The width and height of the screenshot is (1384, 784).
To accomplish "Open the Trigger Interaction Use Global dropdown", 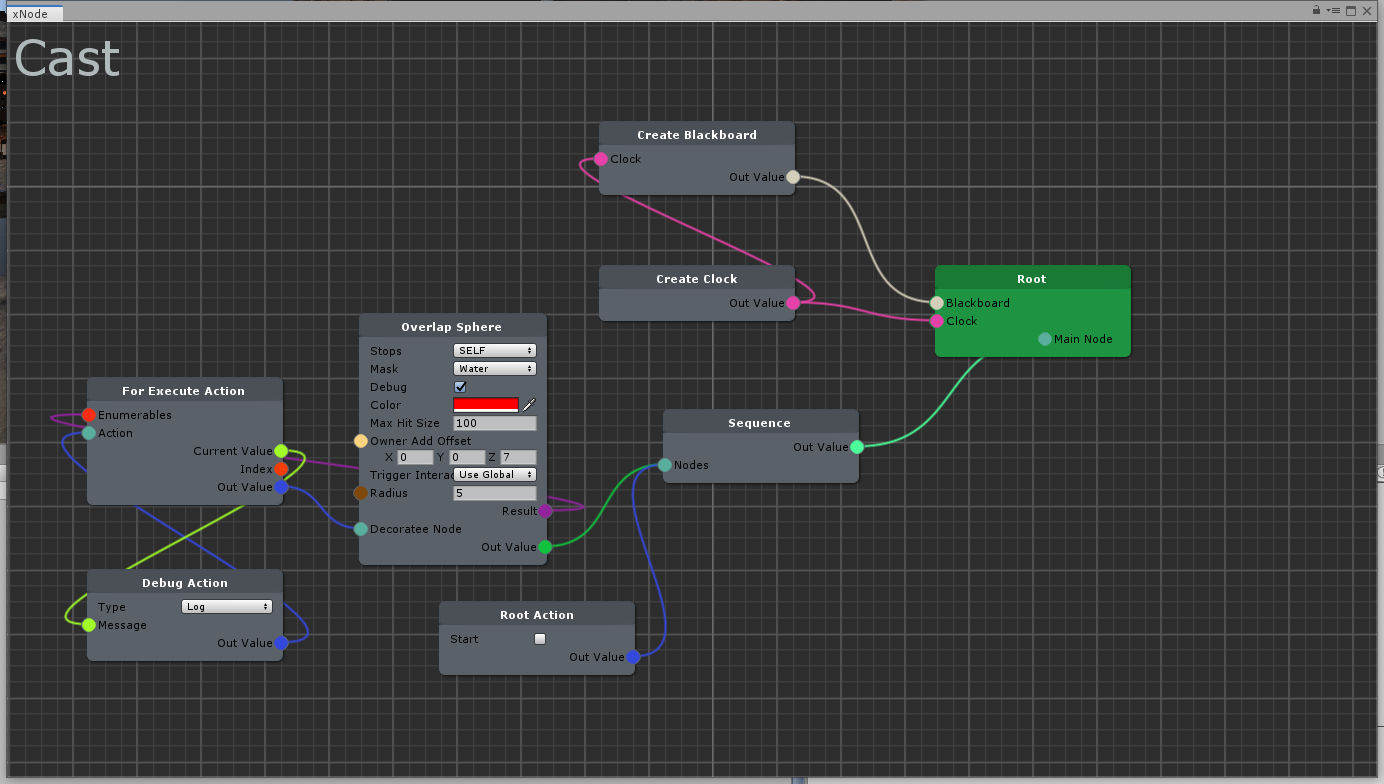I will [495, 475].
